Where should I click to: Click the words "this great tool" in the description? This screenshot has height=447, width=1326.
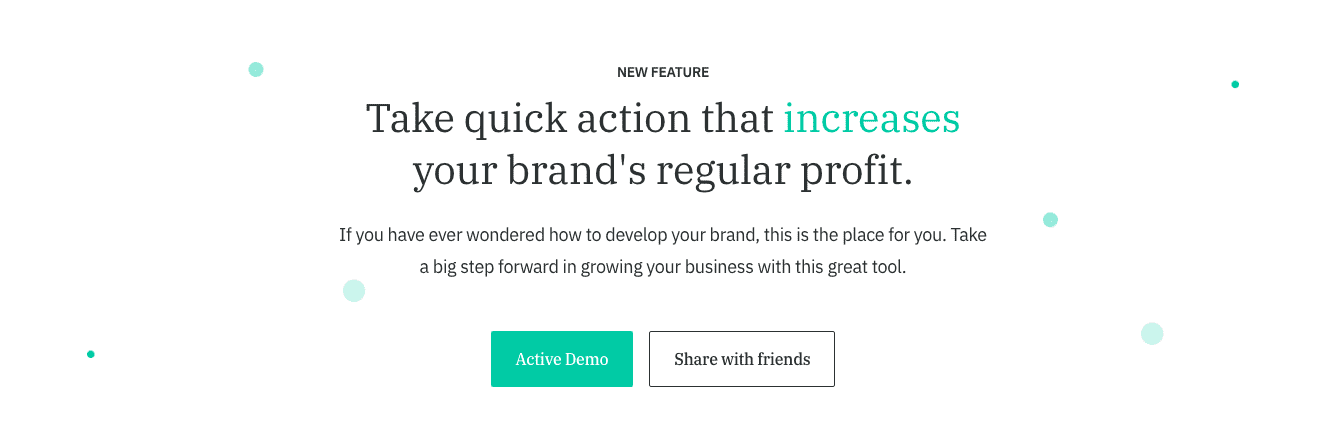click(x=853, y=268)
